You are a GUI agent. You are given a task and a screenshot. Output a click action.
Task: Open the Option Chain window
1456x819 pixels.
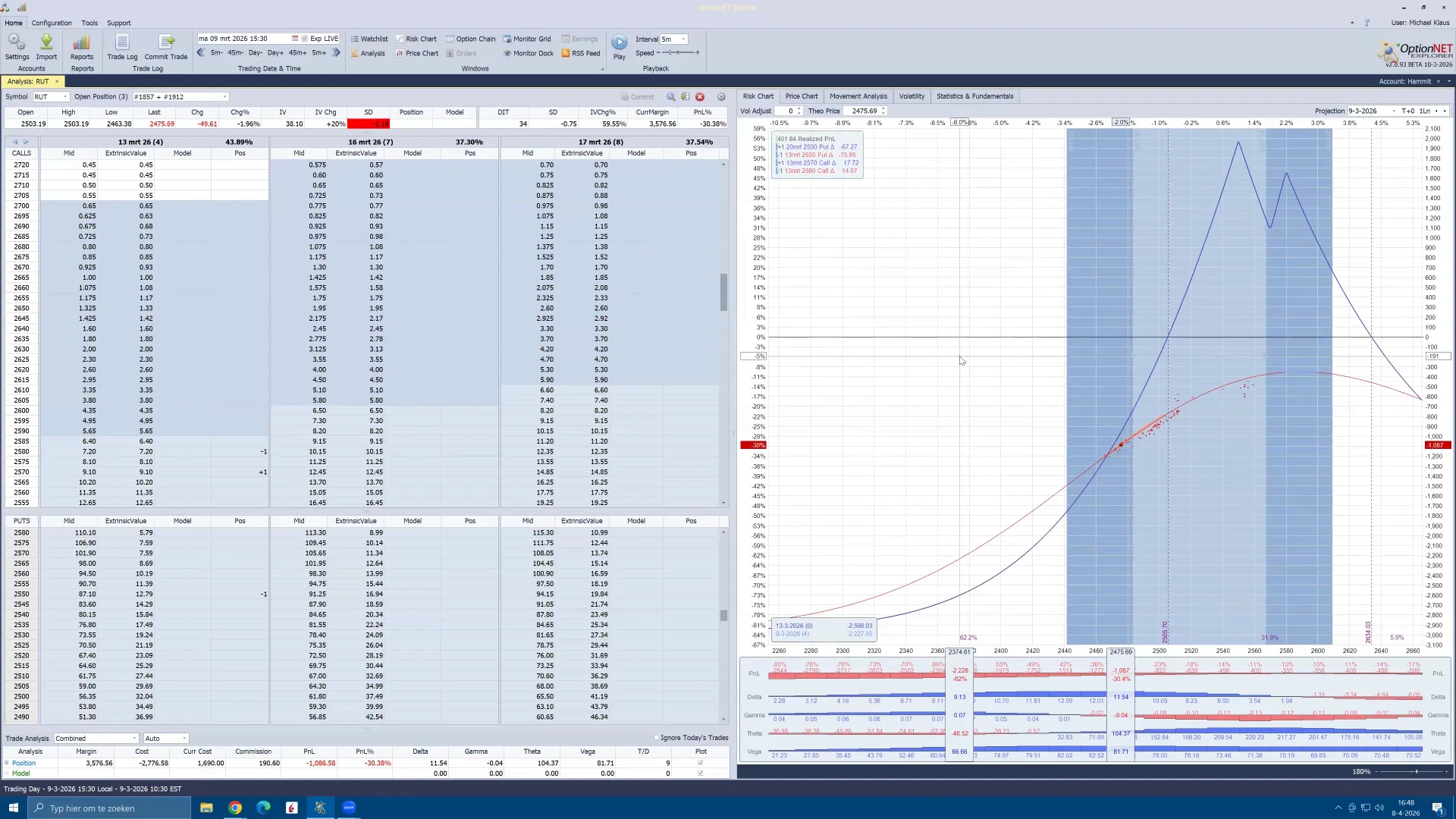click(470, 39)
